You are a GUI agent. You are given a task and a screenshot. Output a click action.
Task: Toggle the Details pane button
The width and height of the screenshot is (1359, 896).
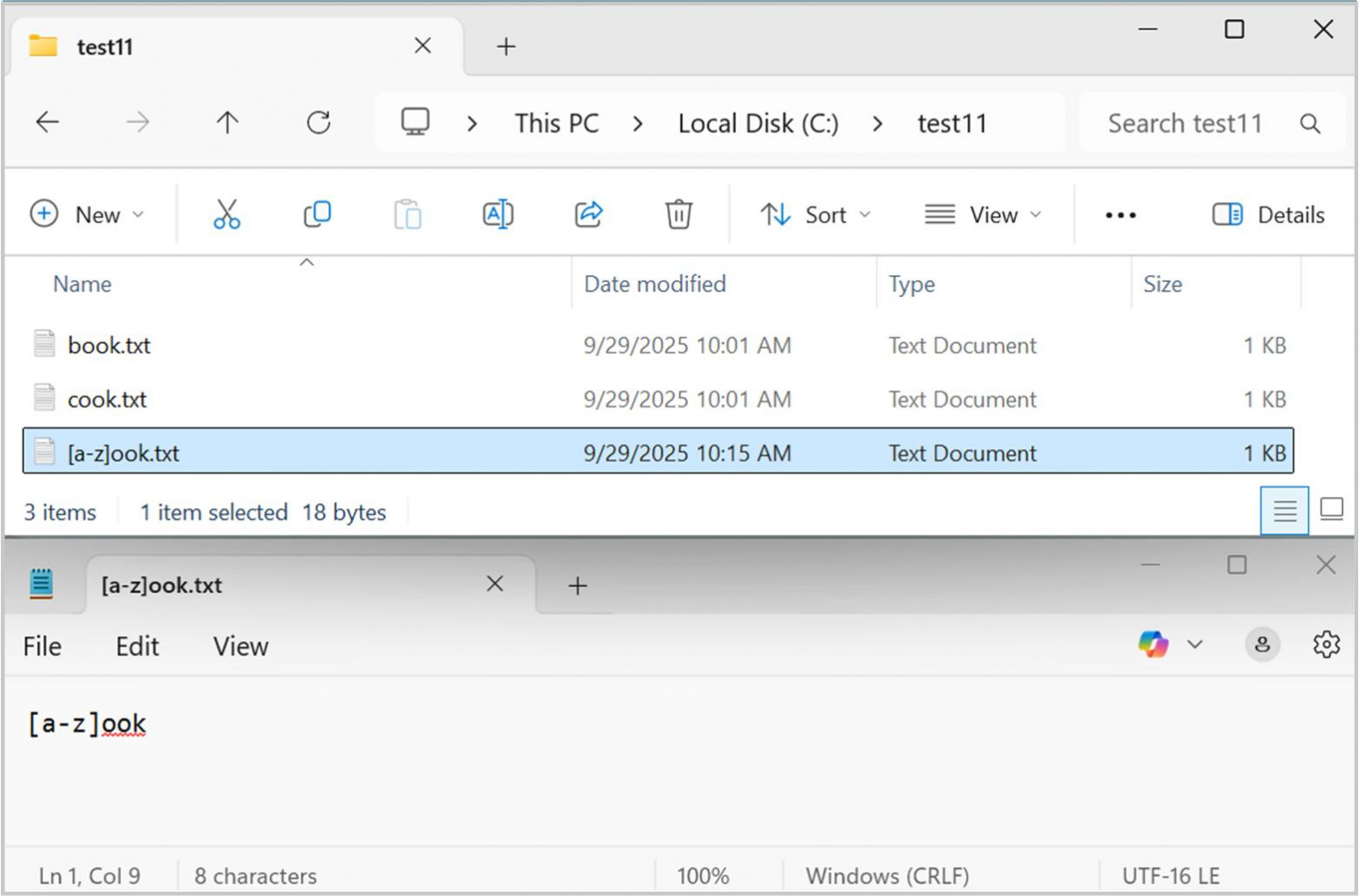[x=1268, y=214]
